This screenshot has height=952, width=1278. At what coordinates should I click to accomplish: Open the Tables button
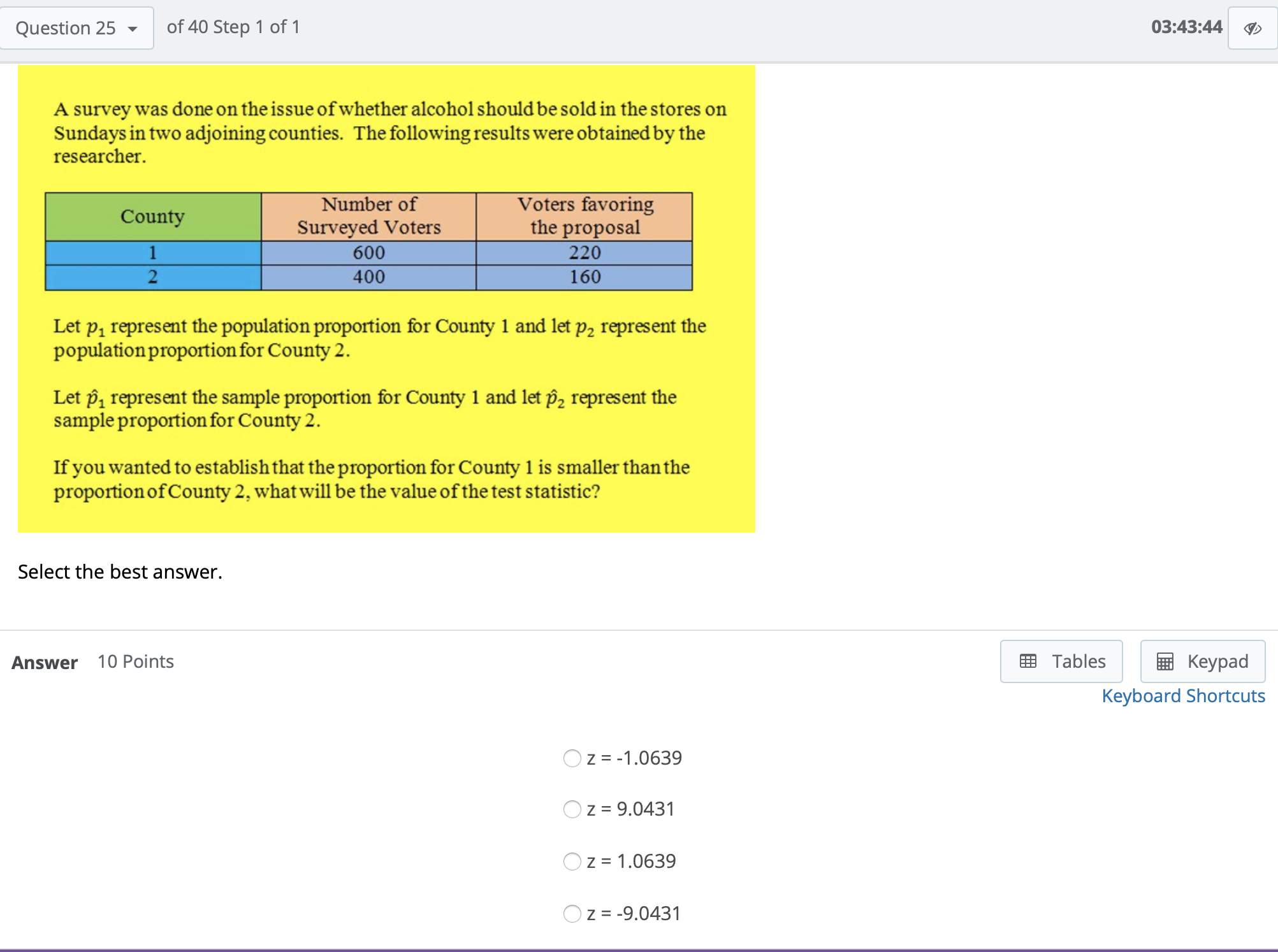pos(1061,661)
